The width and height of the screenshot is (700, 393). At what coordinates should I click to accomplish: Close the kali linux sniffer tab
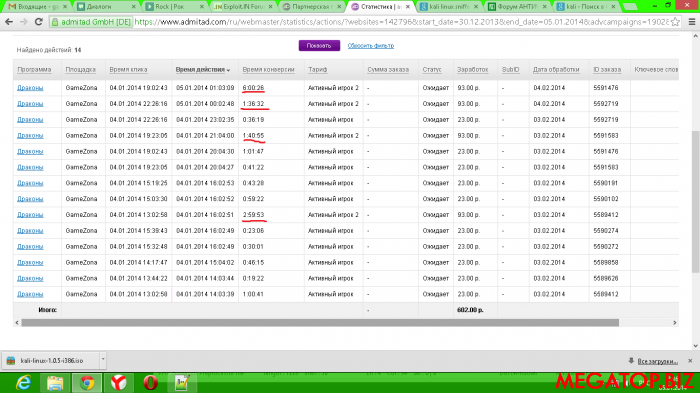476,7
